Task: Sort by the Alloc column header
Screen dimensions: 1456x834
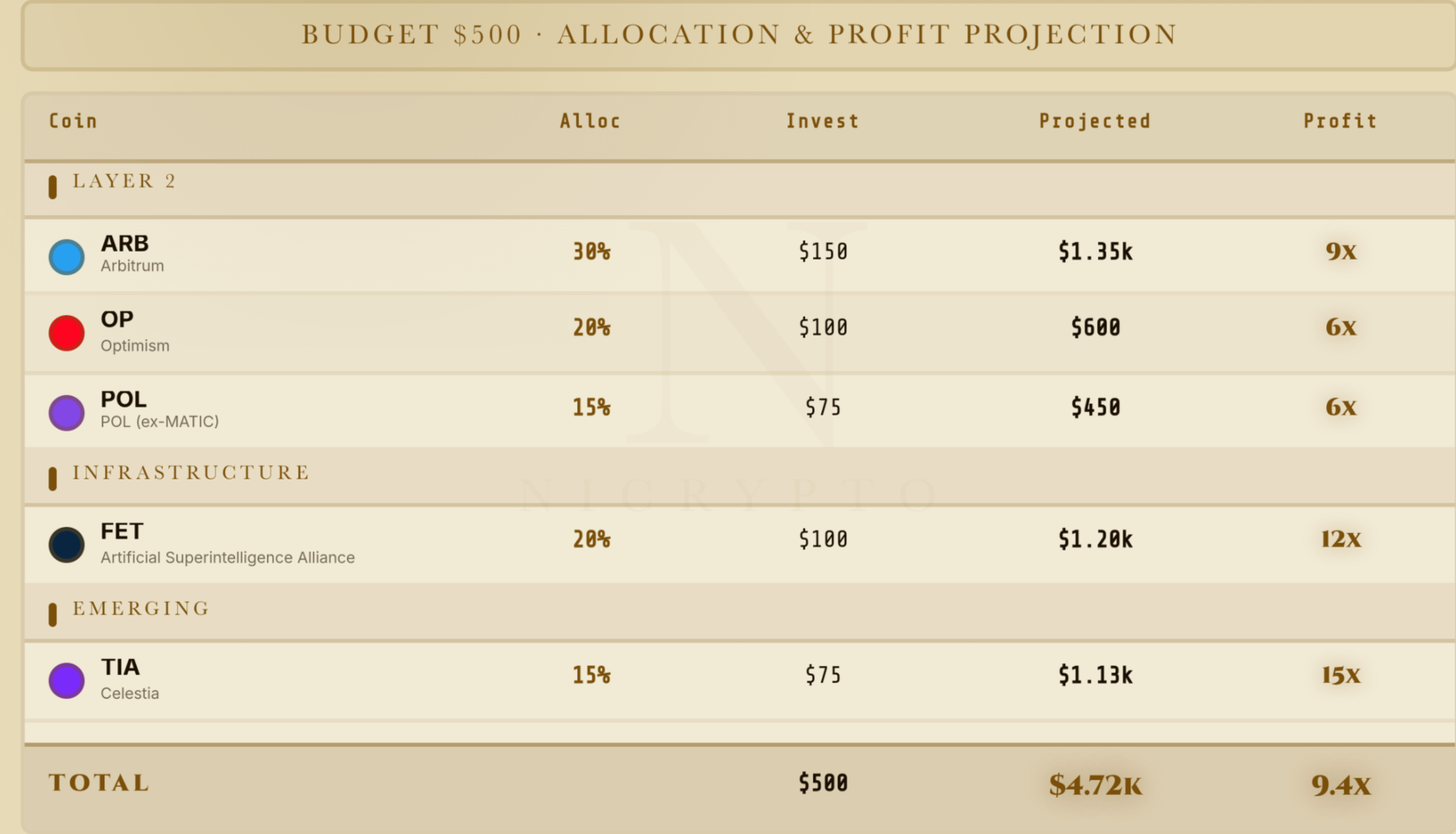Action: 590,121
